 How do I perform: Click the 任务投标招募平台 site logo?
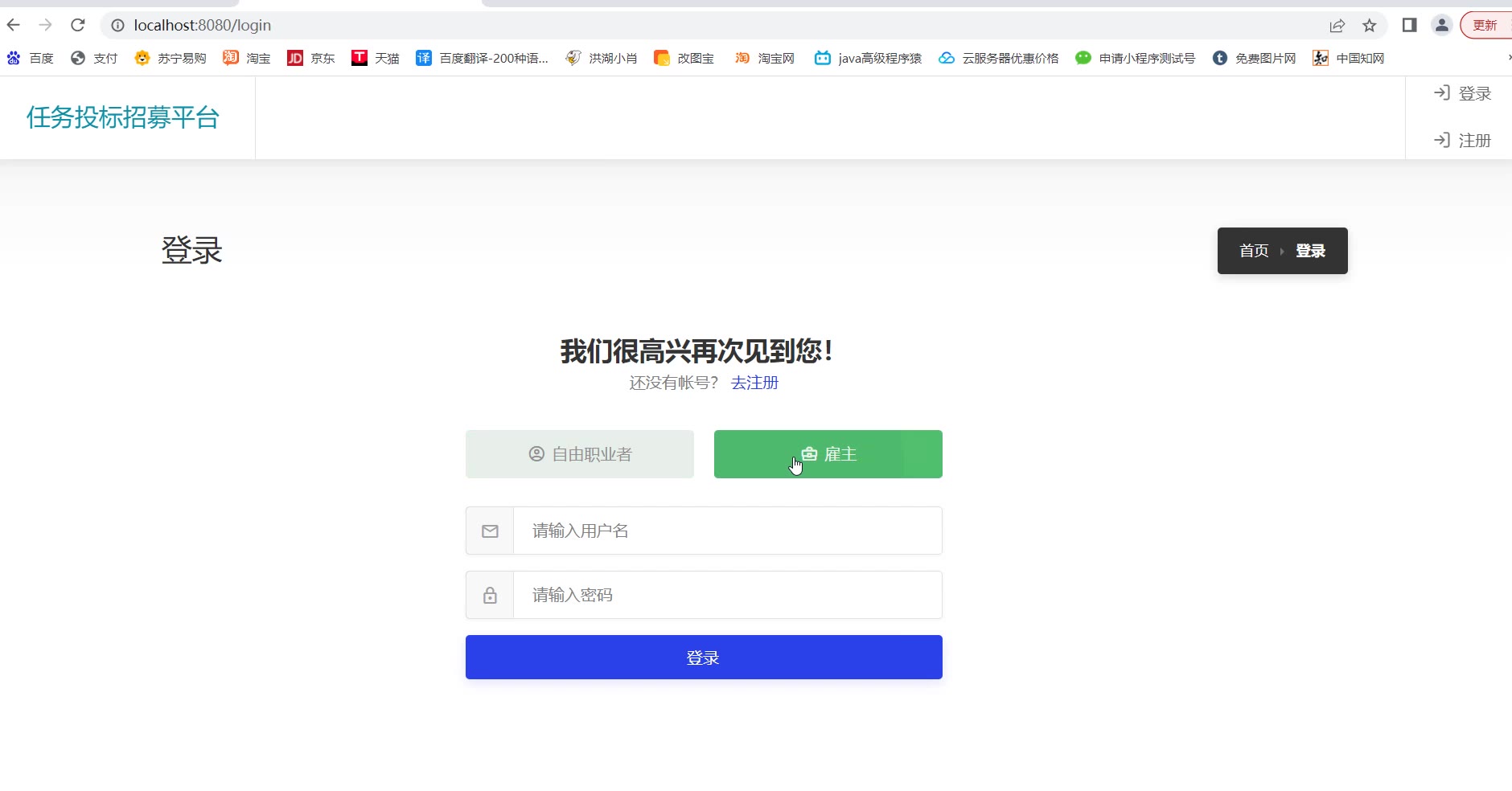point(123,117)
